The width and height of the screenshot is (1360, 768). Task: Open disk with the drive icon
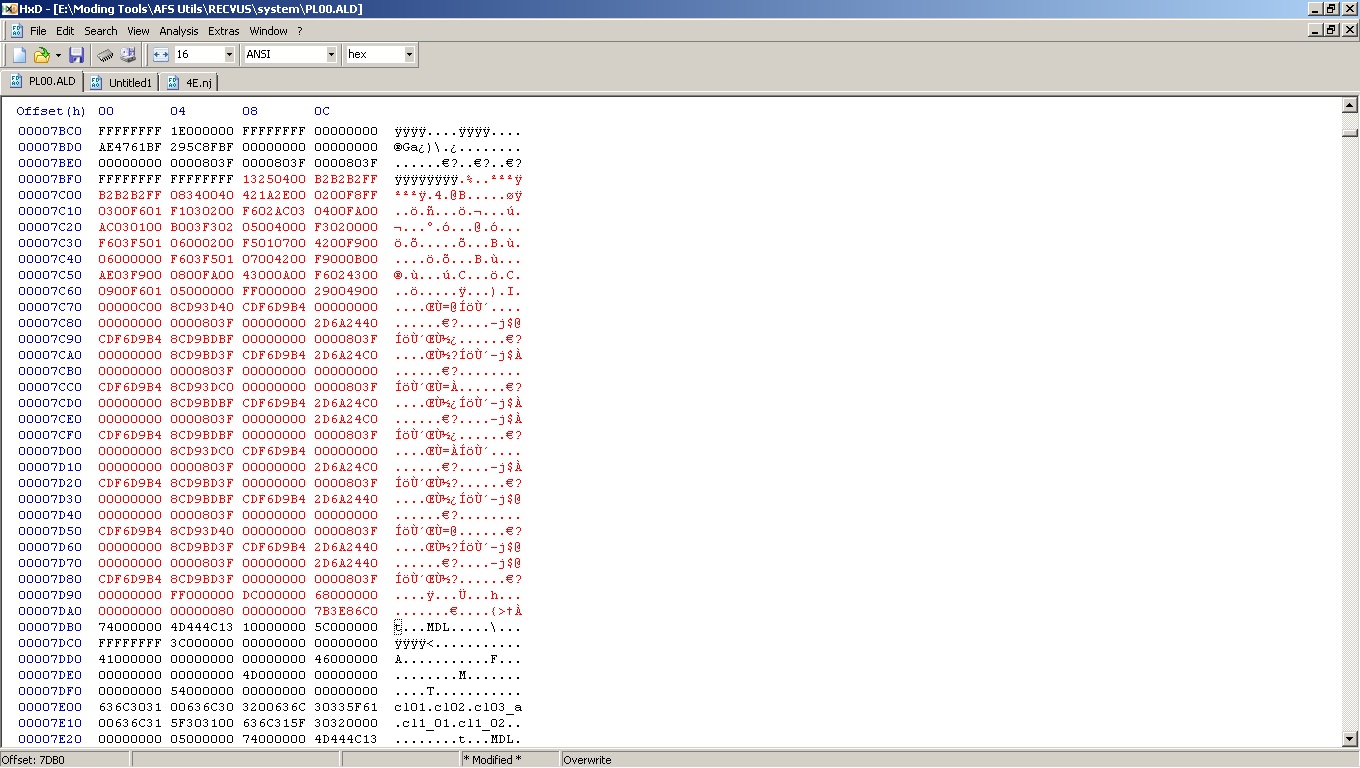127,54
